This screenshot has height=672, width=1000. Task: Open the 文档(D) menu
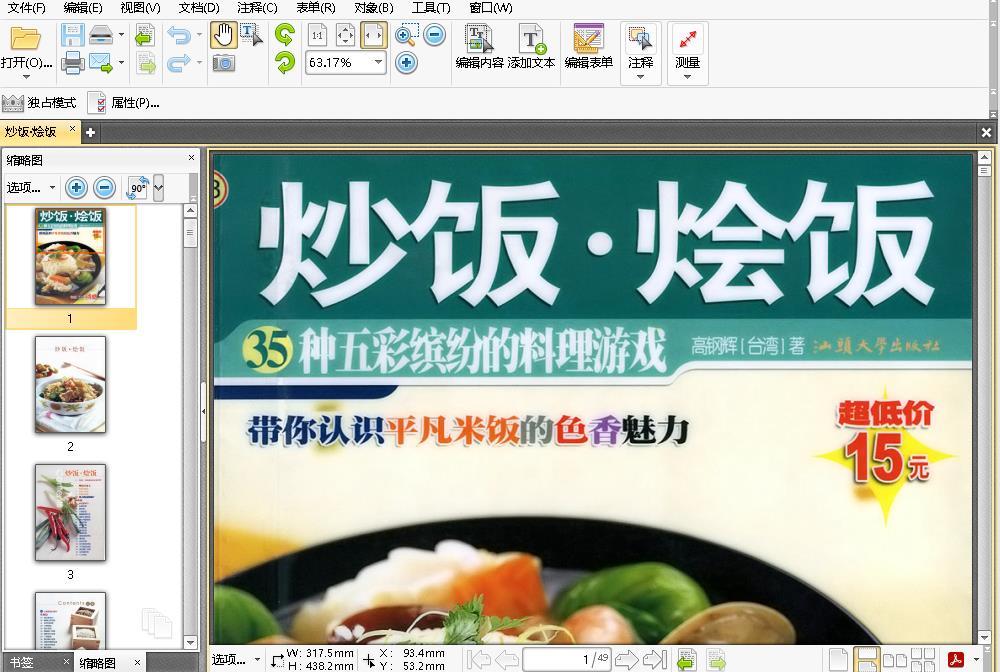(198, 8)
